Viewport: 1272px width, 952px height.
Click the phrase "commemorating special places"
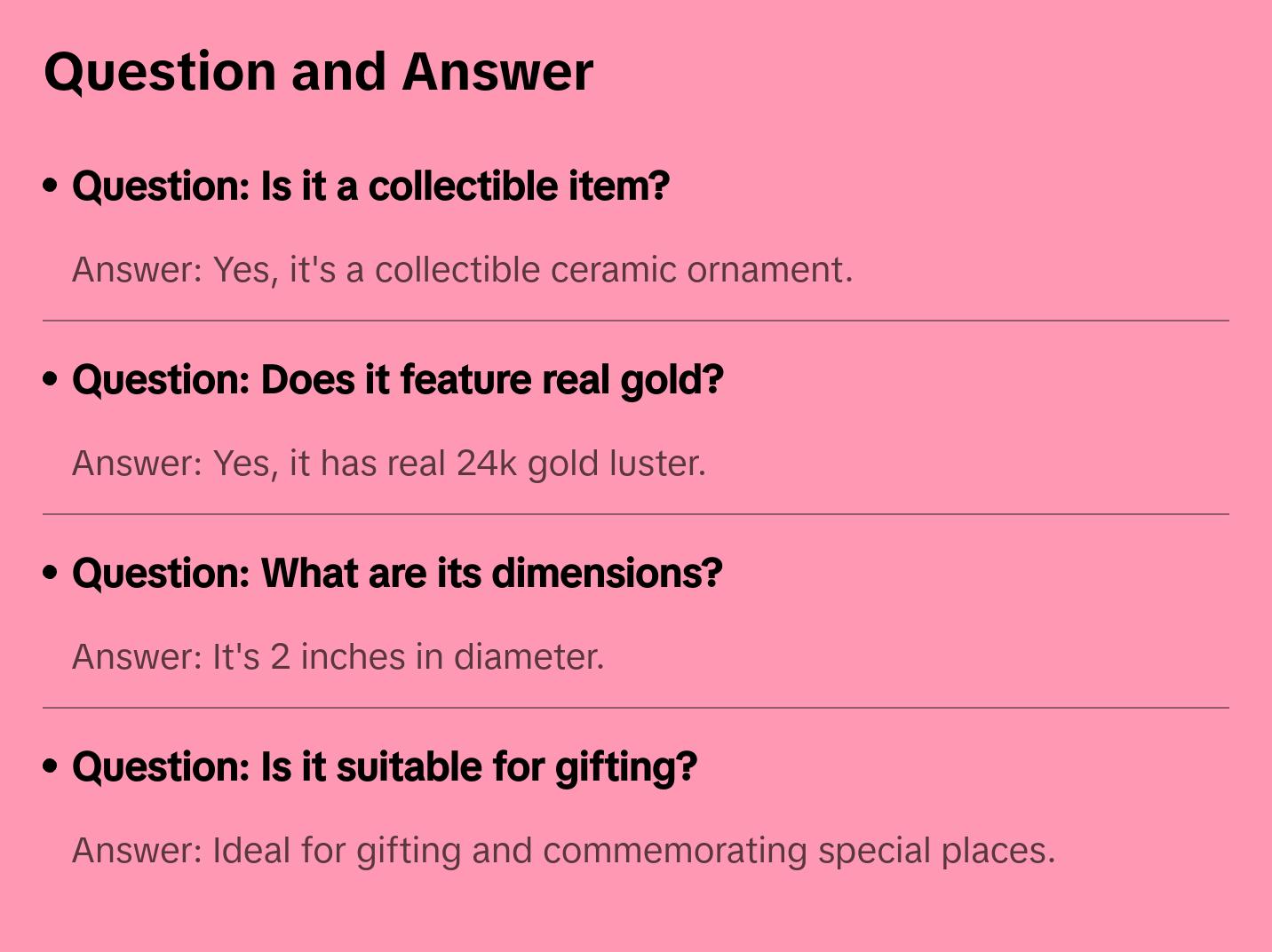(798, 851)
